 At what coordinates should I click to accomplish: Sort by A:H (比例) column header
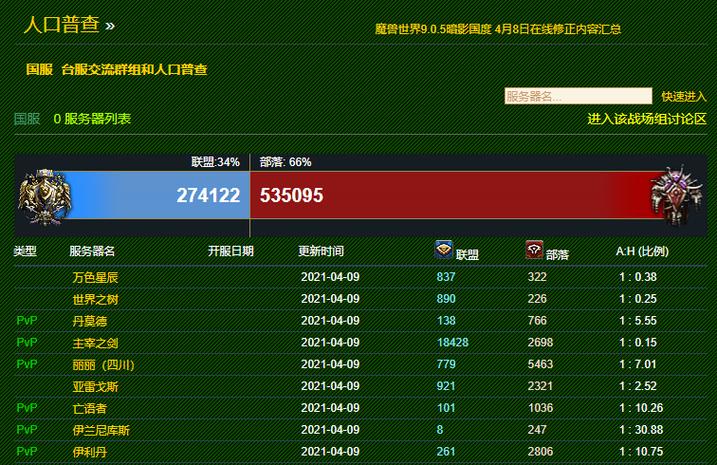[x=642, y=251]
